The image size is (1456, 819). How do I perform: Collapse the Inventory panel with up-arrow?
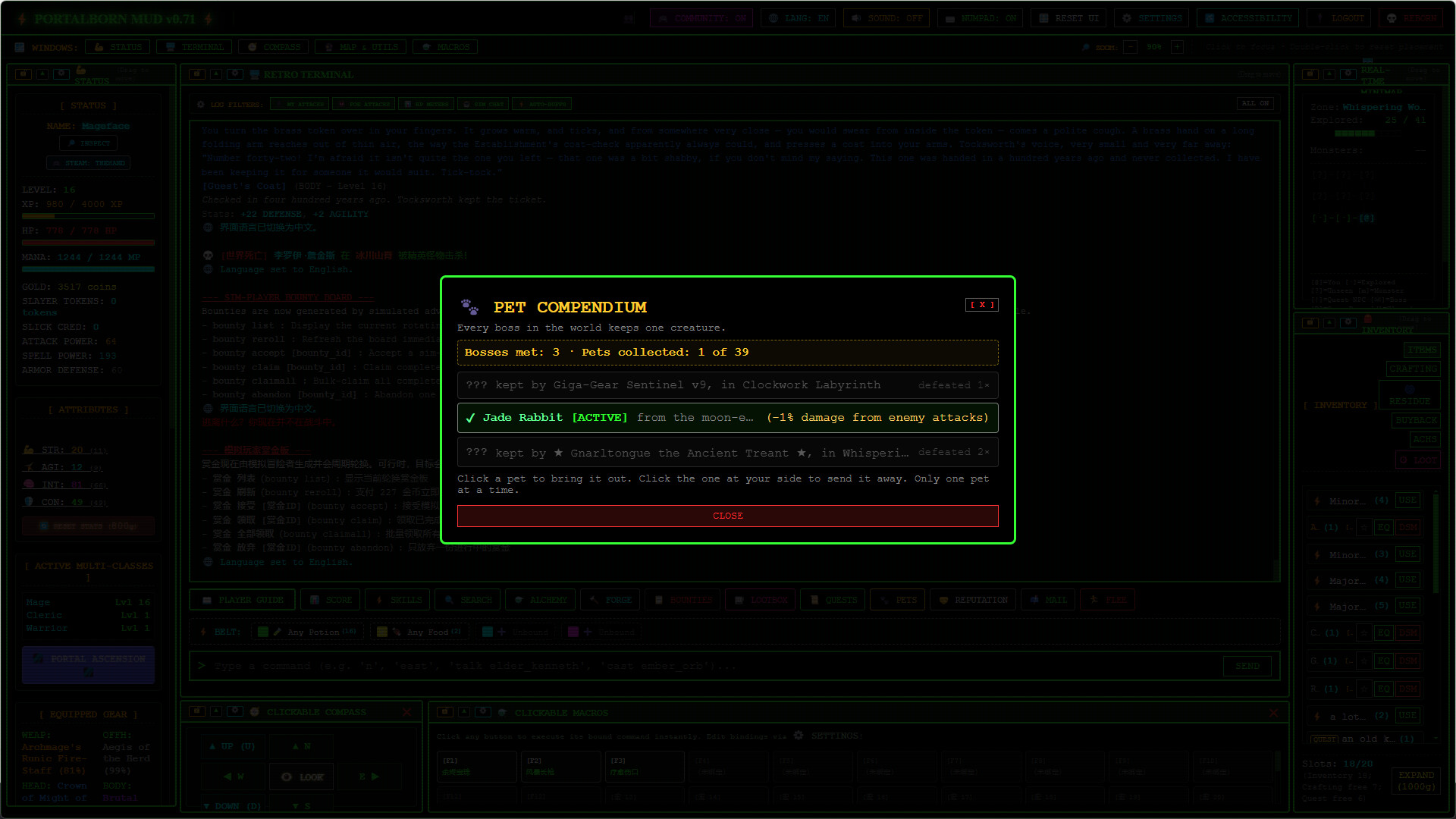click(x=1329, y=322)
